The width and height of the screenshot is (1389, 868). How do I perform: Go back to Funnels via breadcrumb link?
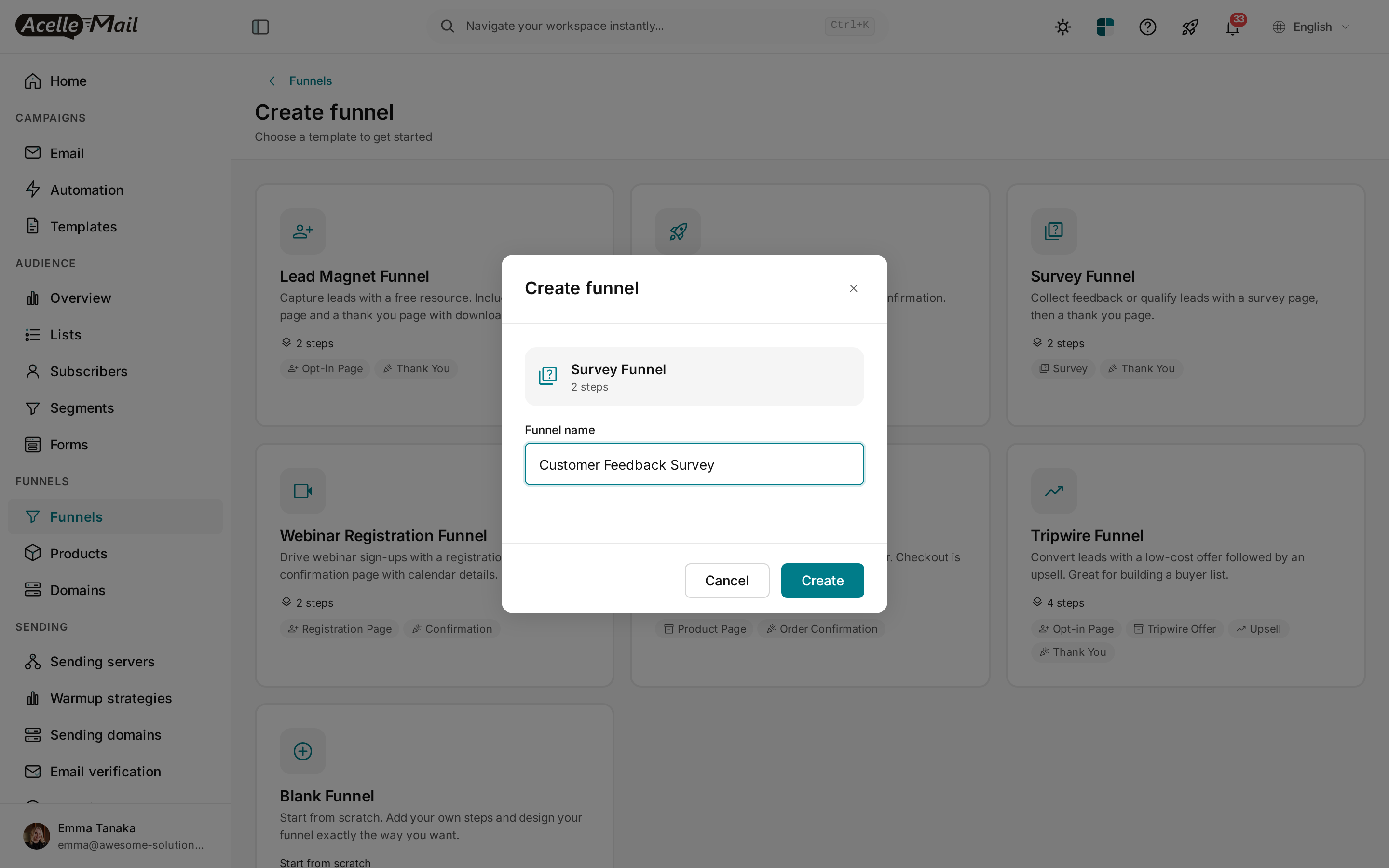[x=300, y=81]
